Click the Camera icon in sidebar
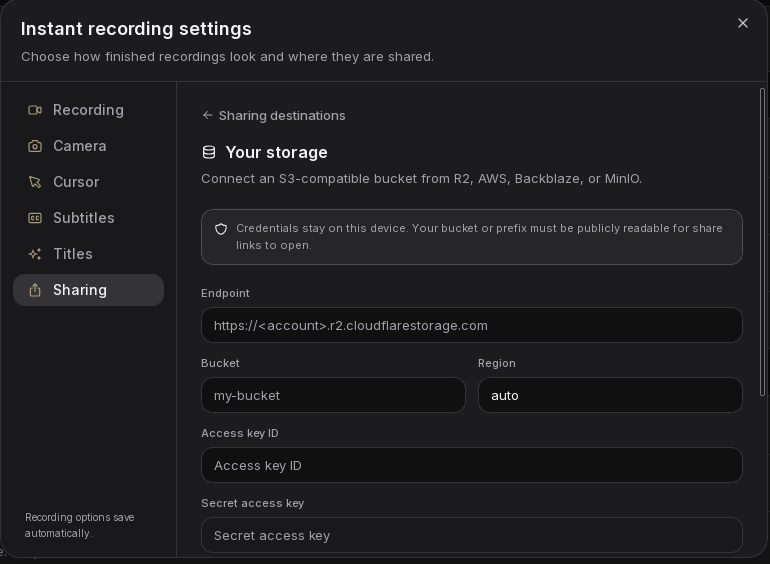Image resolution: width=770 pixels, height=564 pixels. [35, 146]
